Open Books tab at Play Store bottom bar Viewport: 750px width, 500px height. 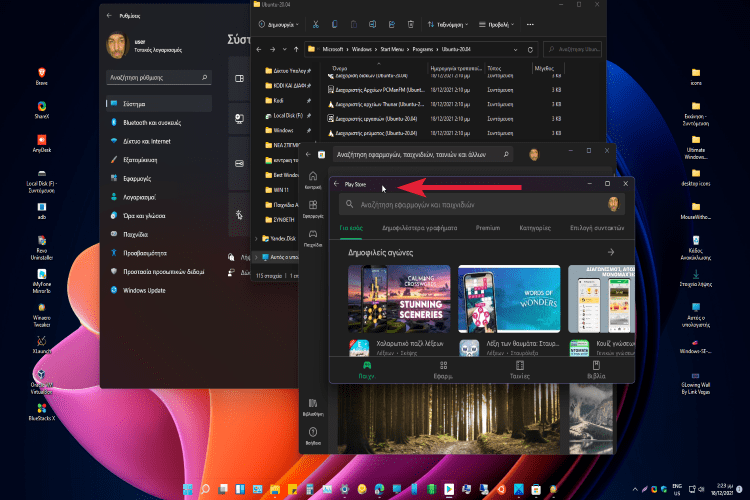[x=596, y=370]
